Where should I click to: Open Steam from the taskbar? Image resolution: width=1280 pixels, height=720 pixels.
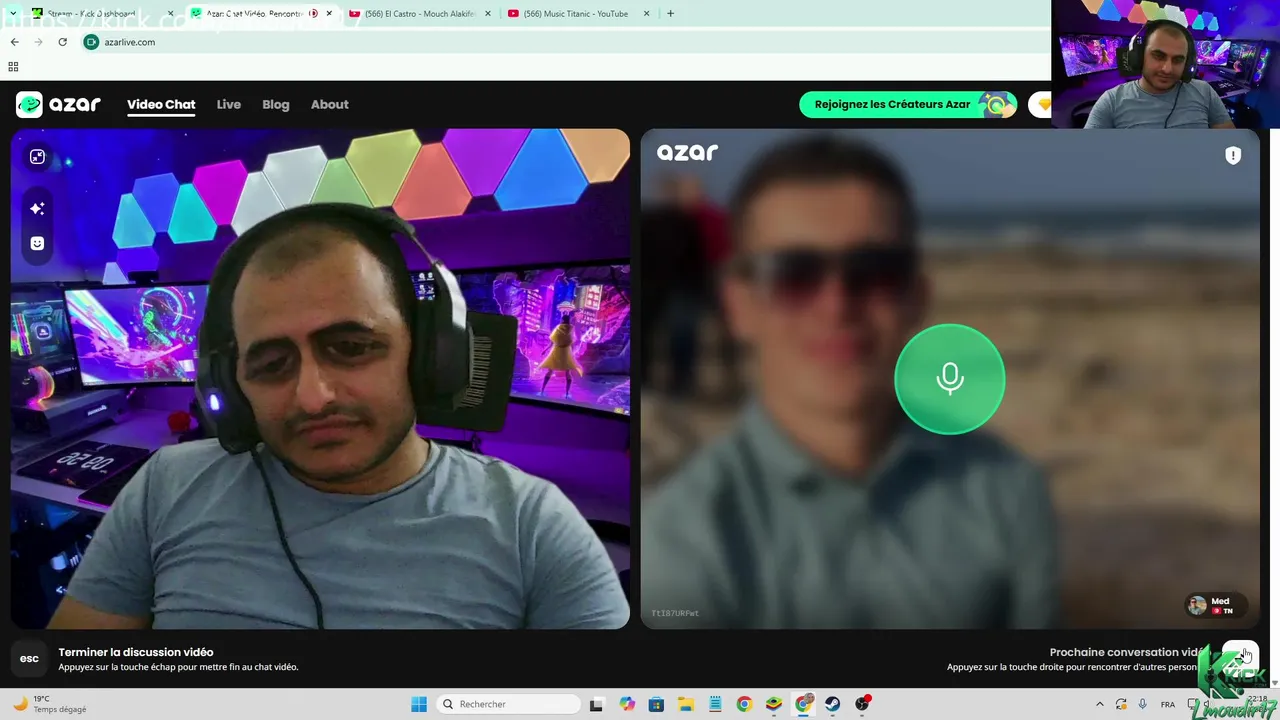832,704
